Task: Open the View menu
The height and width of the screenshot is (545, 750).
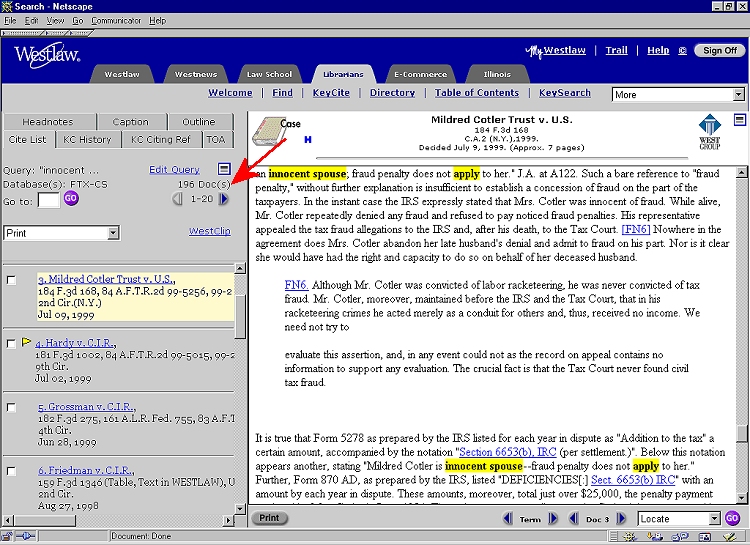Action: [x=55, y=21]
